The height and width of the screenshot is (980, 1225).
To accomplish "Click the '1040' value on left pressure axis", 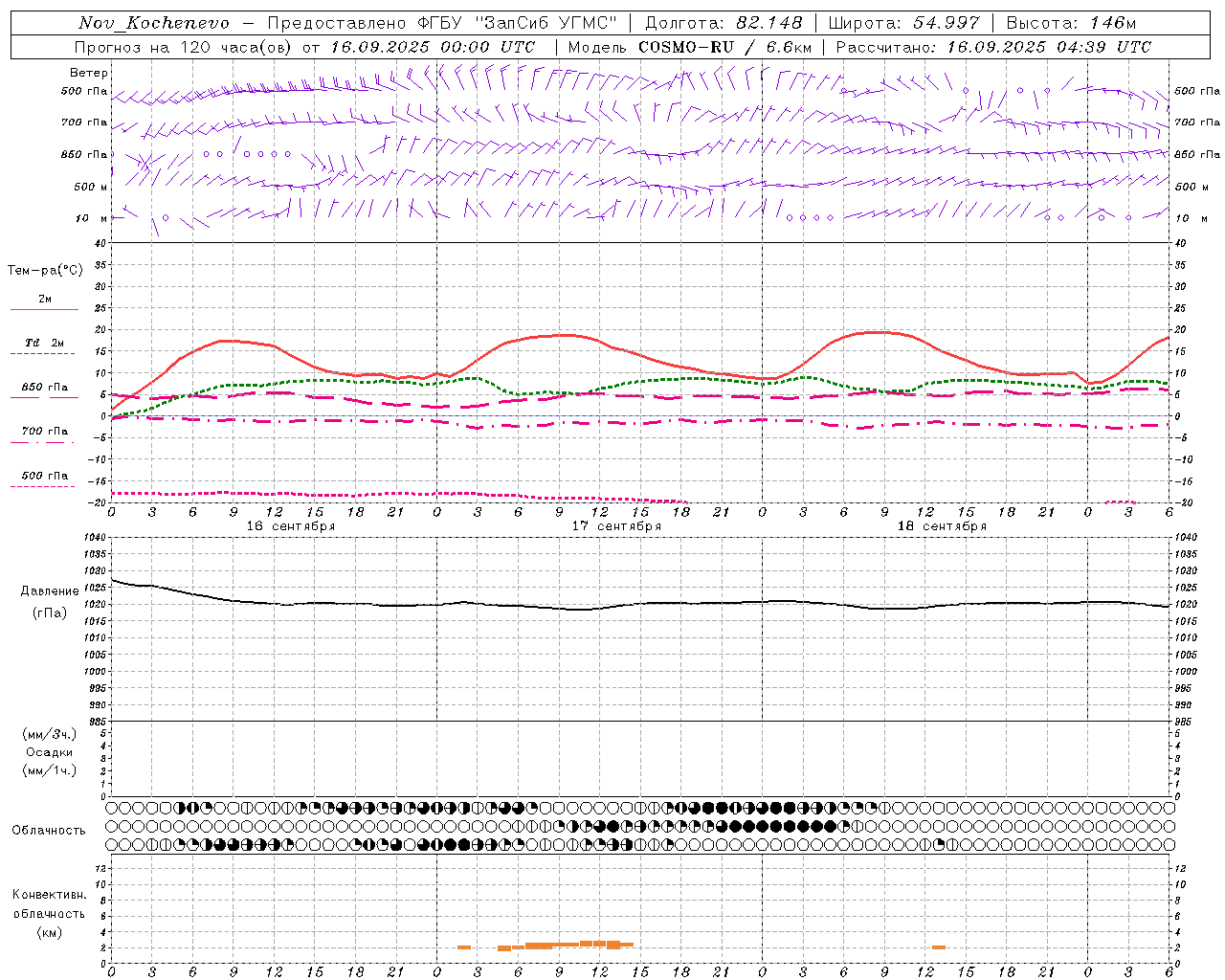I will click(x=95, y=538).
